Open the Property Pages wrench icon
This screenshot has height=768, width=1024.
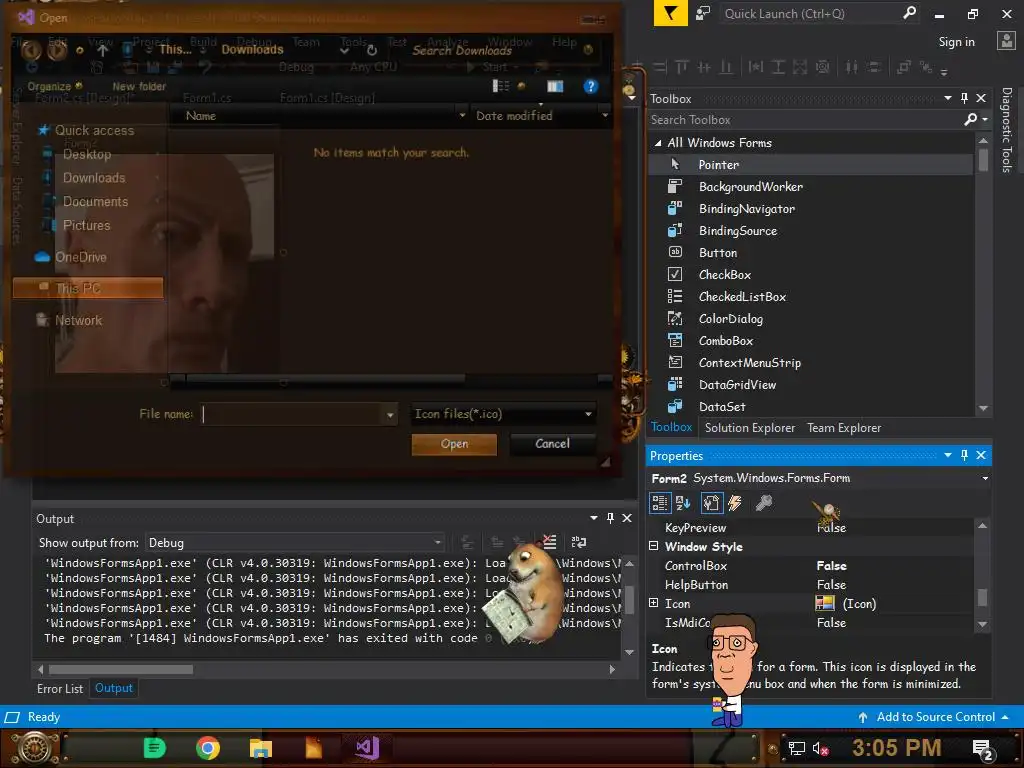pyautogui.click(x=763, y=503)
